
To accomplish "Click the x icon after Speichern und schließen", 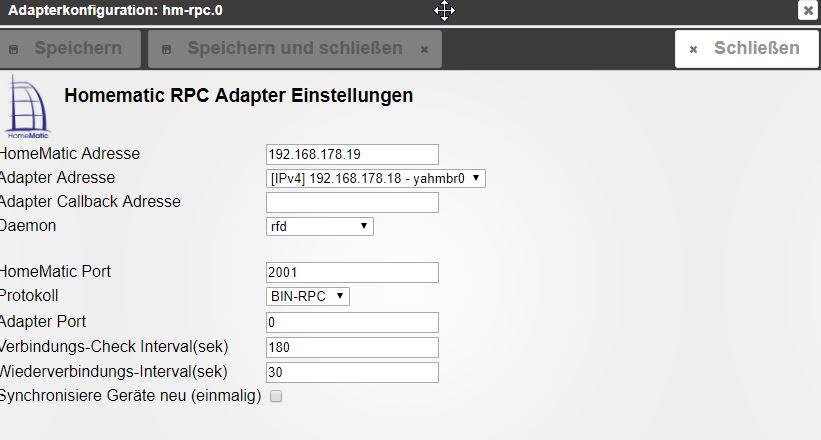I will click(424, 49).
